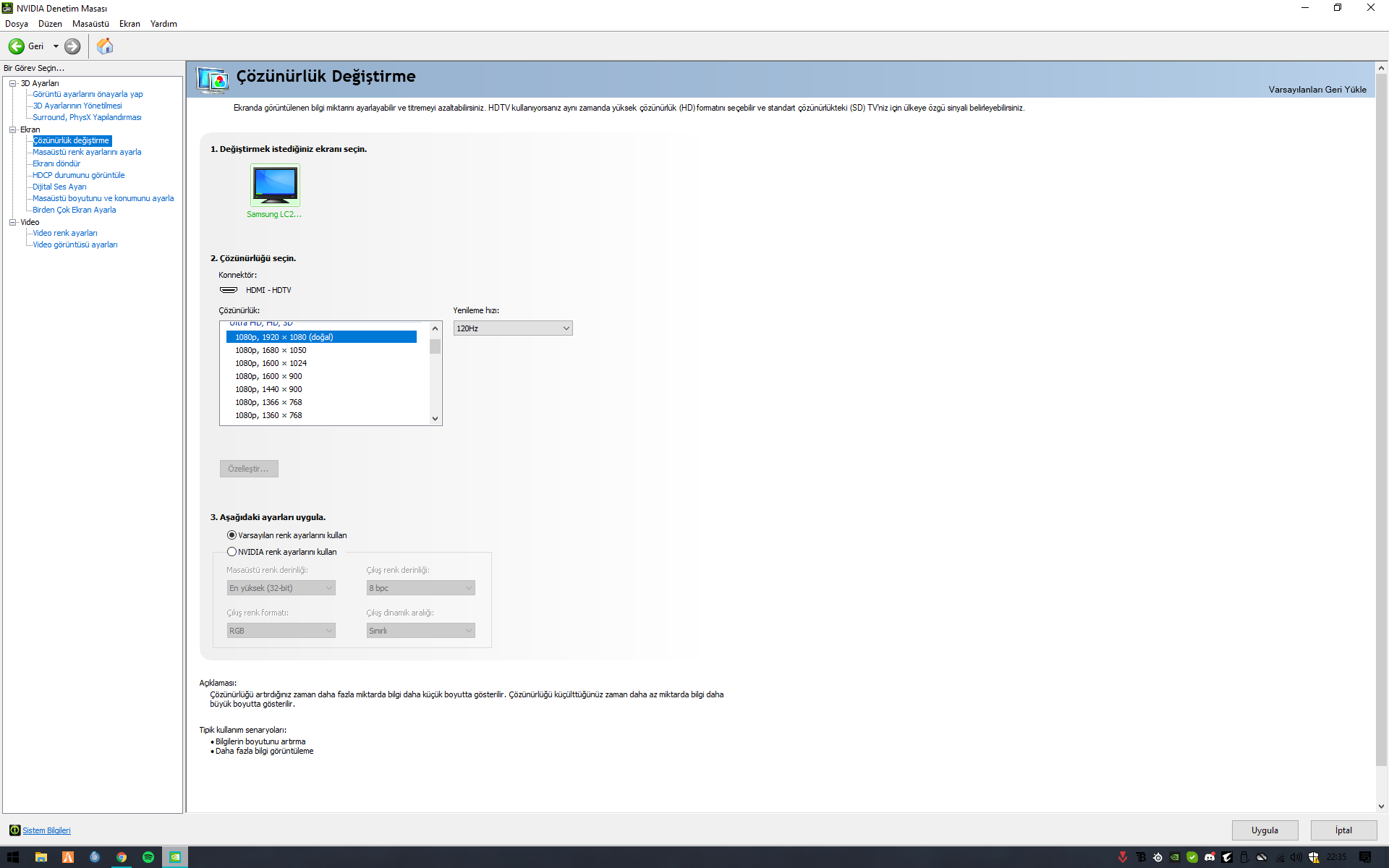This screenshot has height=868, width=1389.
Task: Select the Samsung LC2 monitor thumbnail
Action: click(x=275, y=184)
